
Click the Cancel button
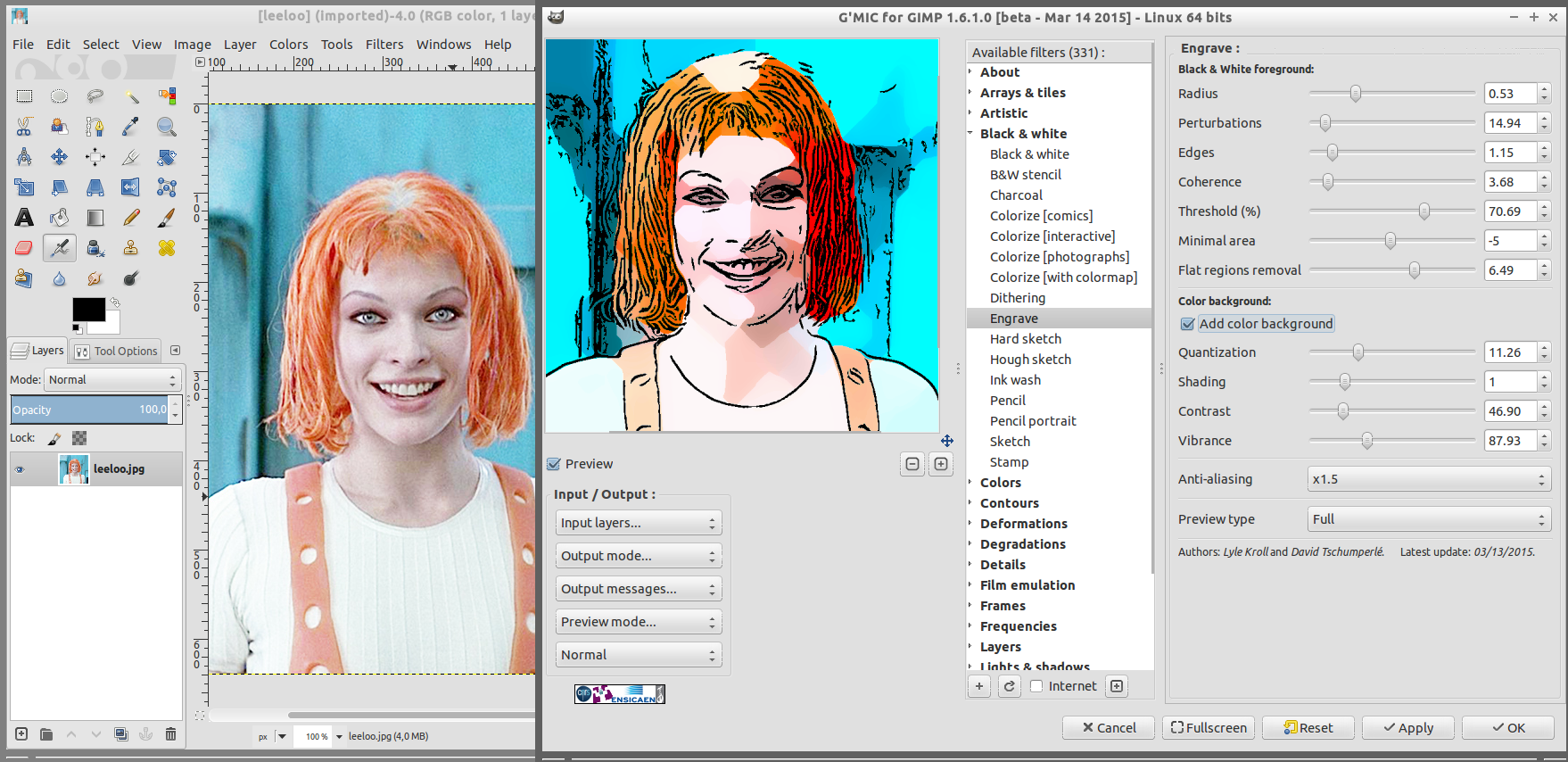[x=1109, y=728]
